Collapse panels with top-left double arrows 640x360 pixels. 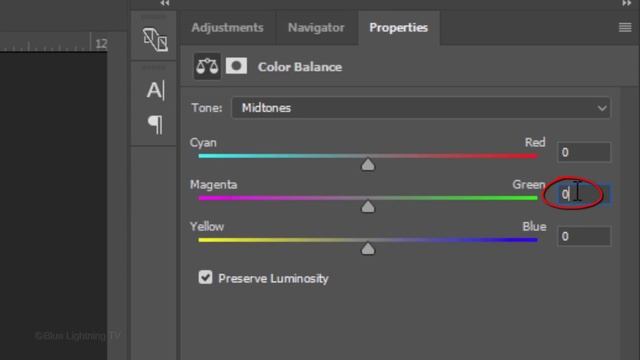164,3
